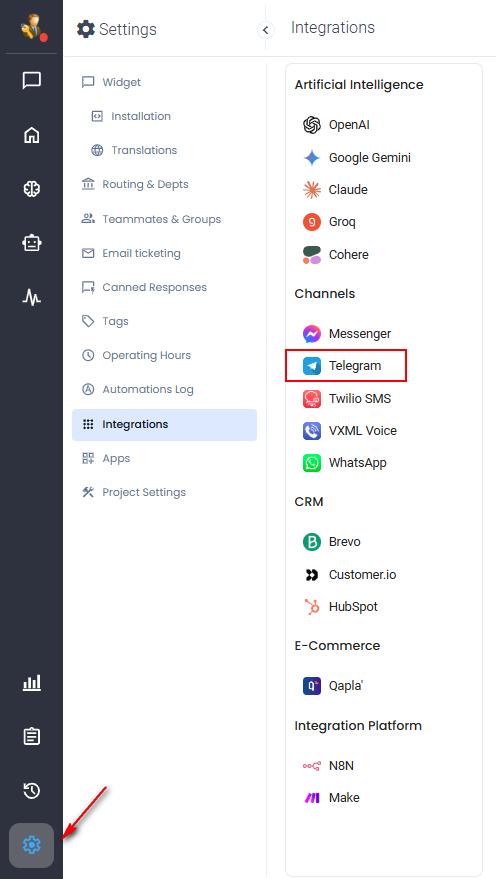Open the bar chart analytics icon
Screen dimensions: 496x879
(x=31, y=682)
